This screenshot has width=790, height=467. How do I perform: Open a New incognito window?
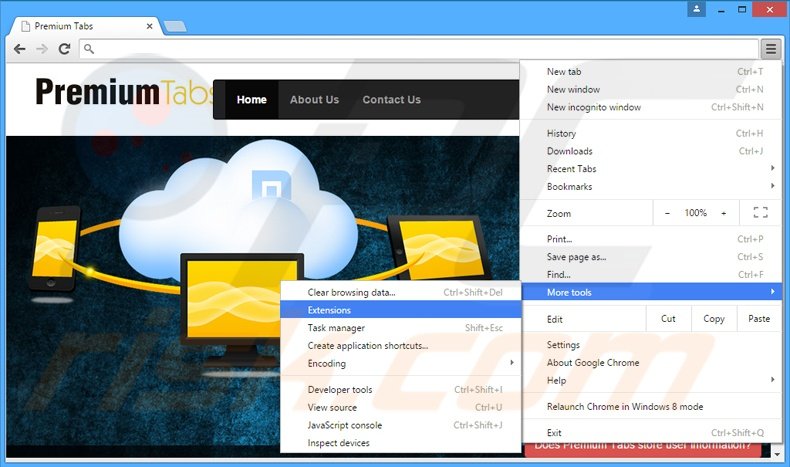[x=651, y=107]
